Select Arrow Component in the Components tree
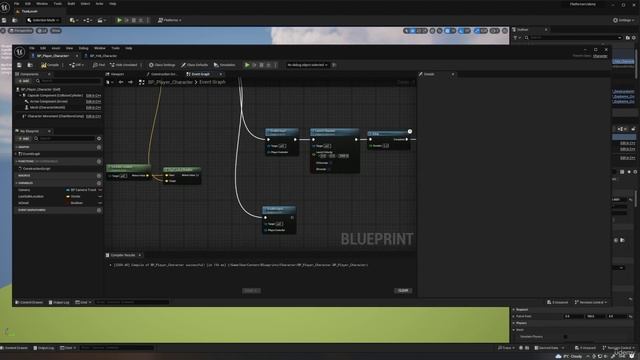 49,101
